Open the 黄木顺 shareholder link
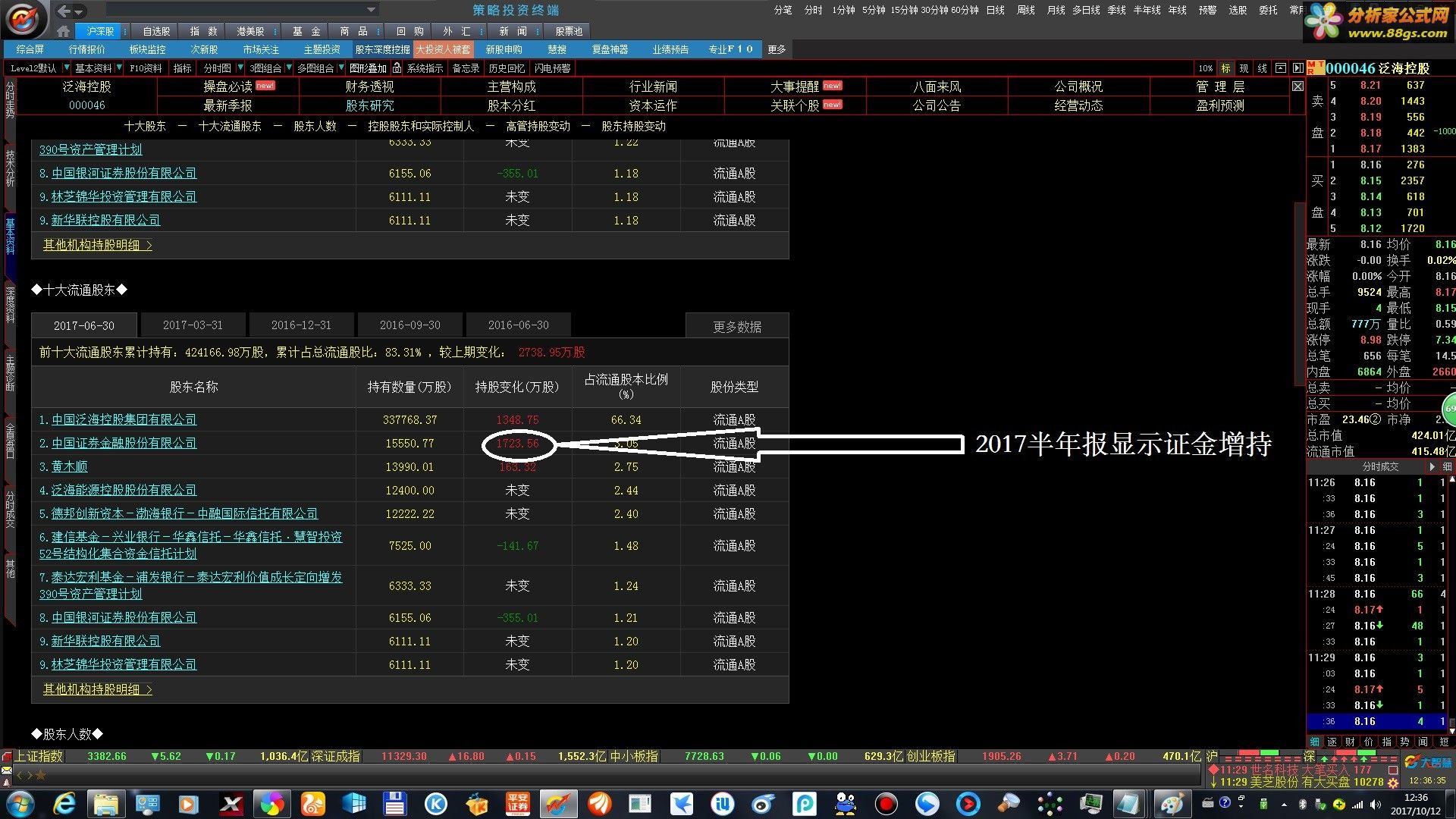Image resolution: width=1456 pixels, height=819 pixels. click(x=69, y=466)
